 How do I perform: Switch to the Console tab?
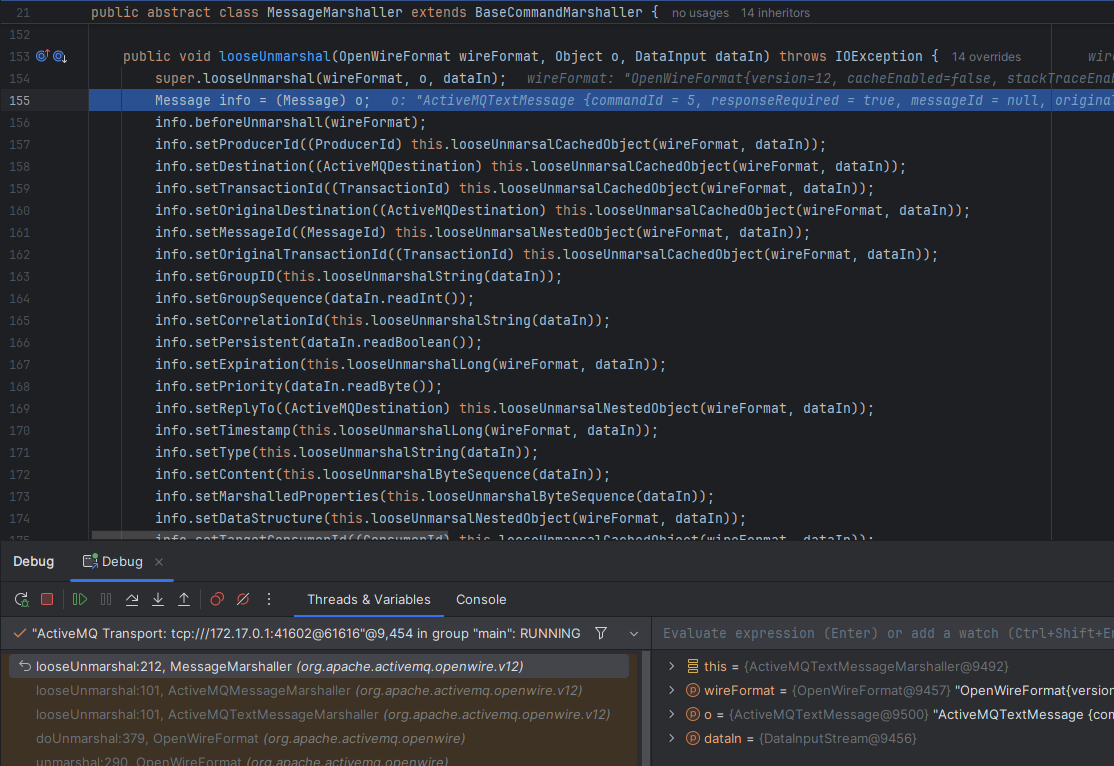481,599
